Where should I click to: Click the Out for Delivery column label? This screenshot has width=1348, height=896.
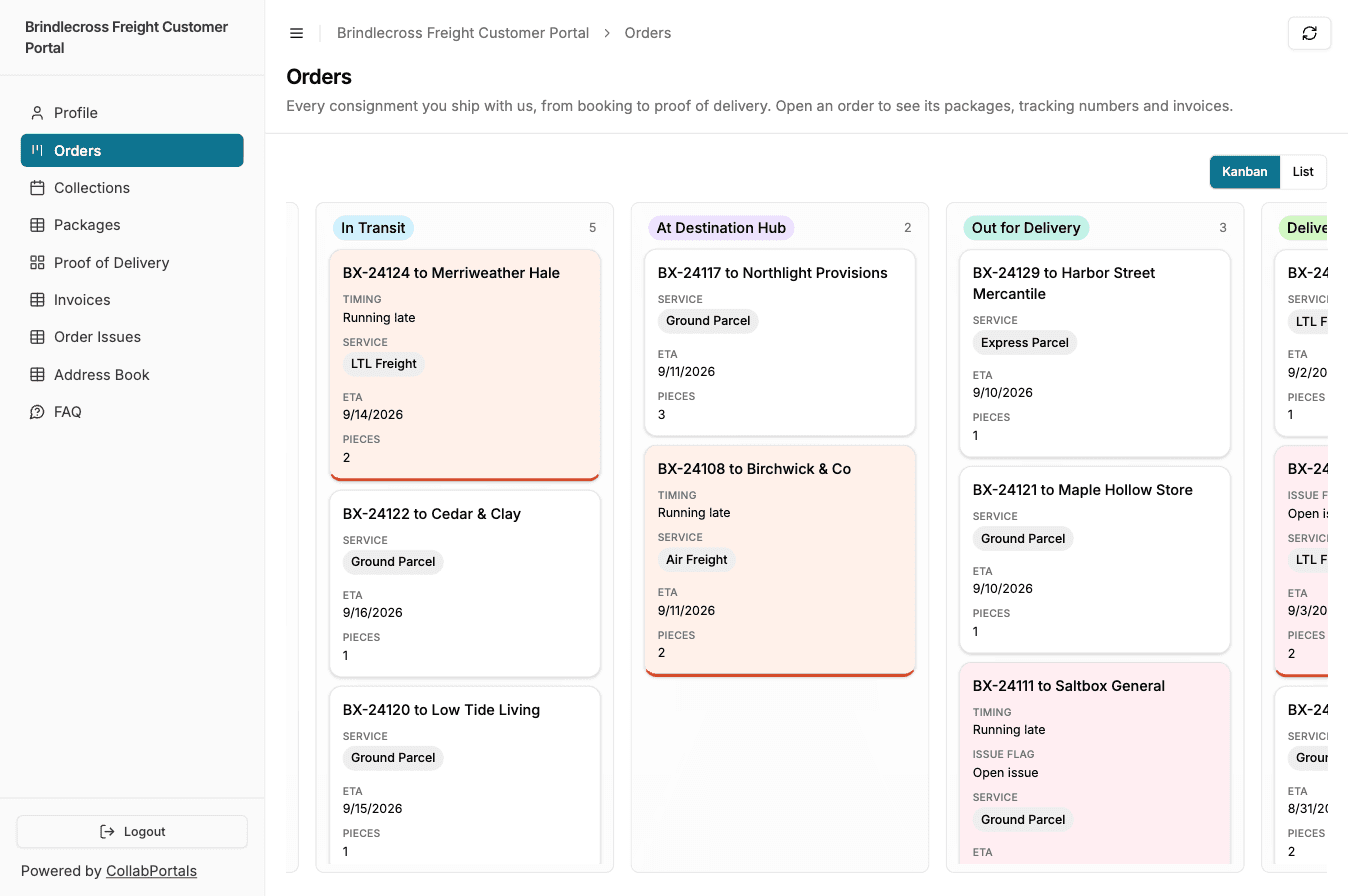1026,228
